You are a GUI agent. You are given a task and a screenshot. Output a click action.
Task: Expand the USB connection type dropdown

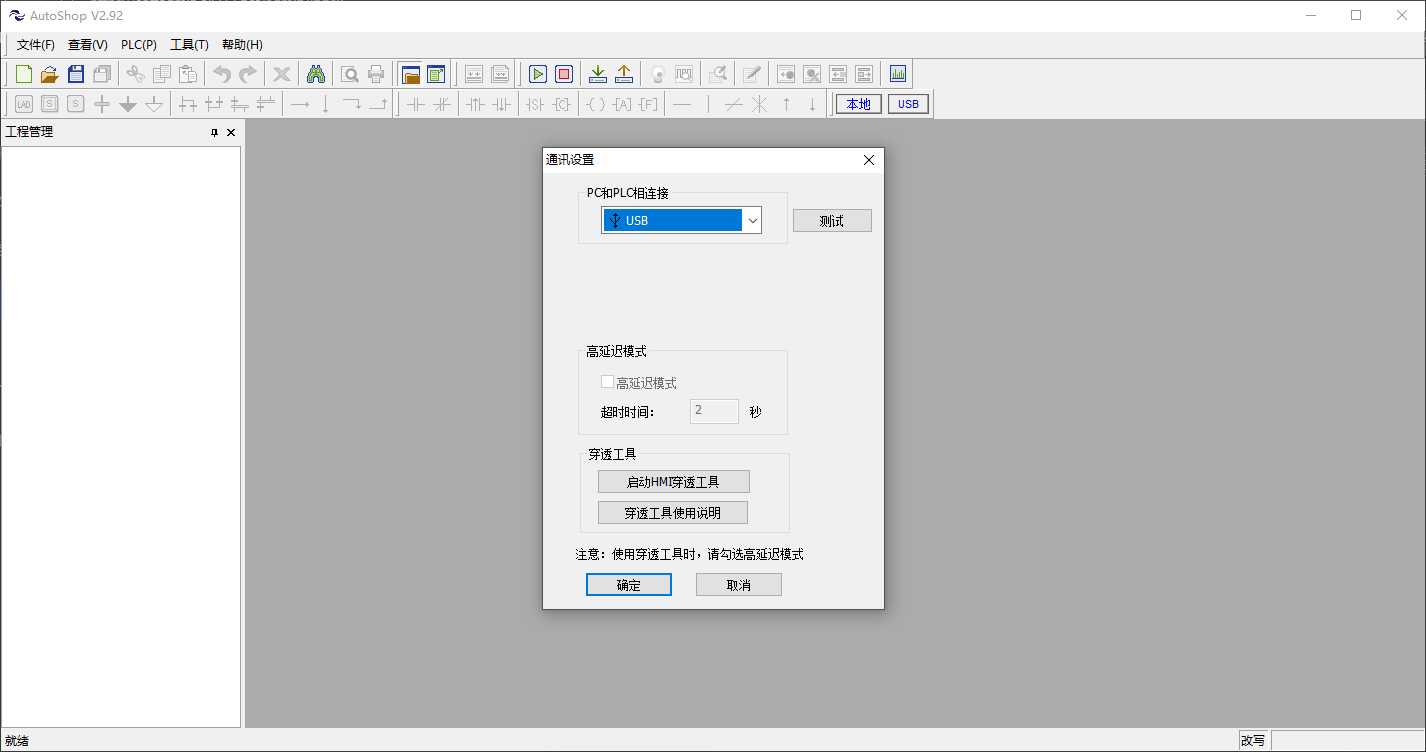(752, 221)
